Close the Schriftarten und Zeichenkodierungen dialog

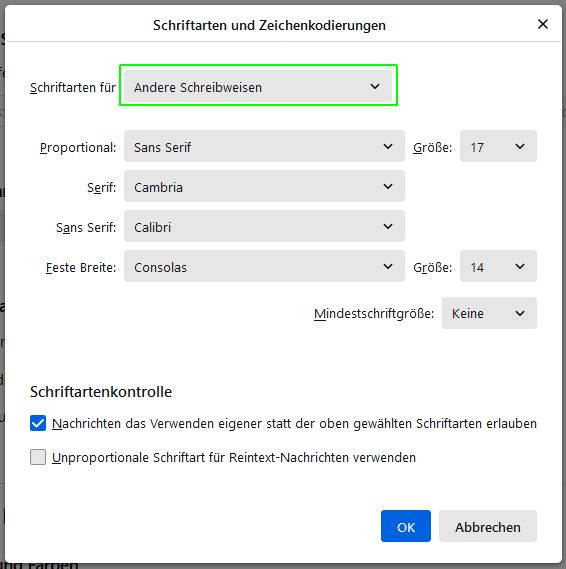coord(542,24)
